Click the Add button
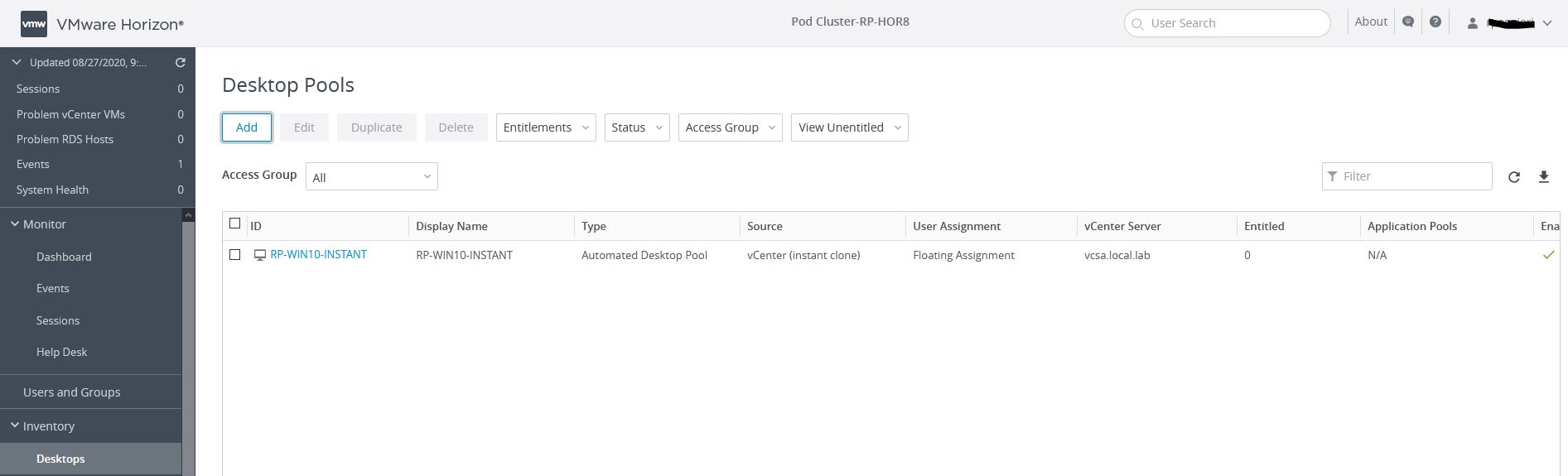 pyautogui.click(x=247, y=127)
